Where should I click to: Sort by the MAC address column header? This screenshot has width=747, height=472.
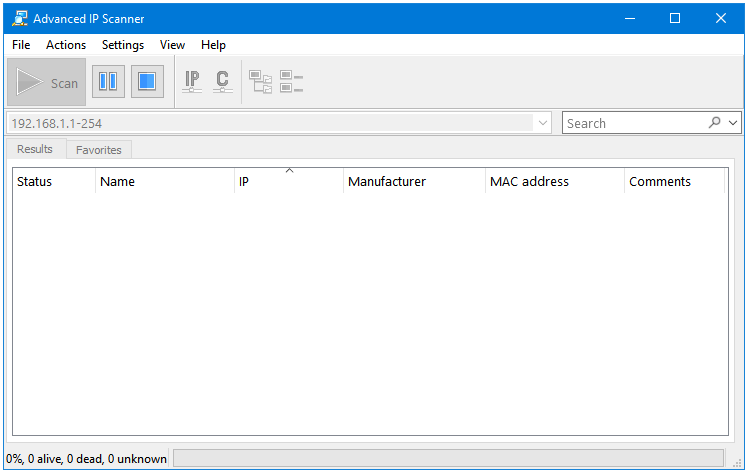555,181
